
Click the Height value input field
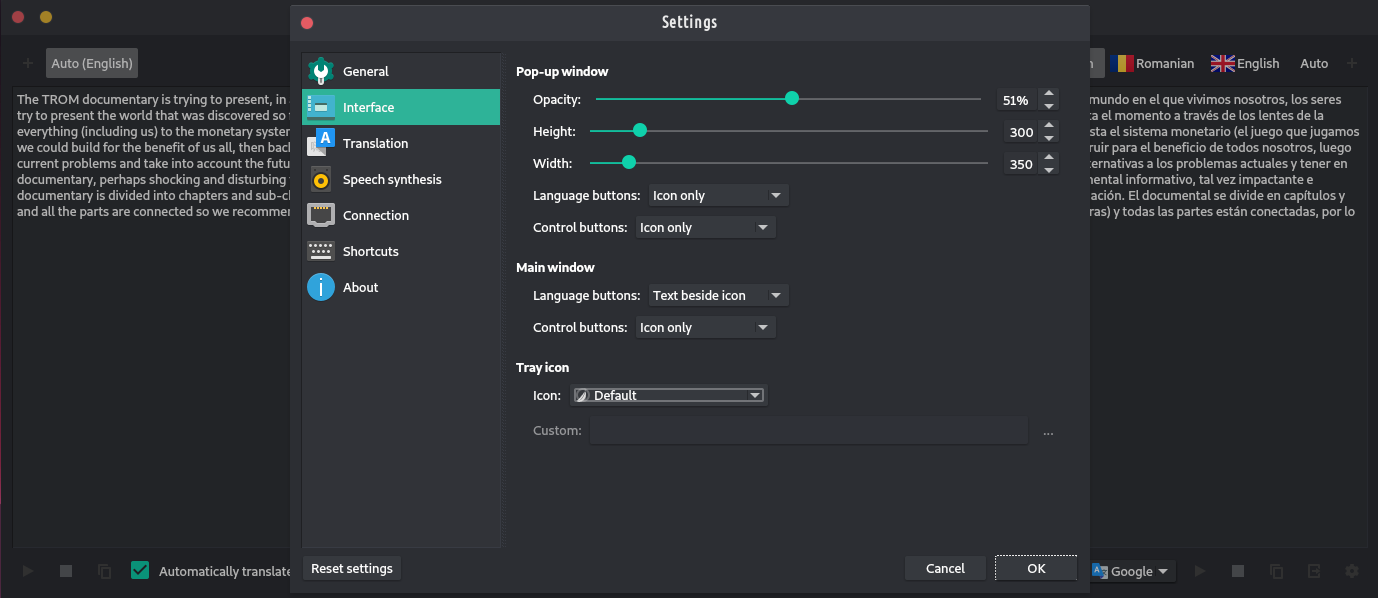[x=1021, y=132]
